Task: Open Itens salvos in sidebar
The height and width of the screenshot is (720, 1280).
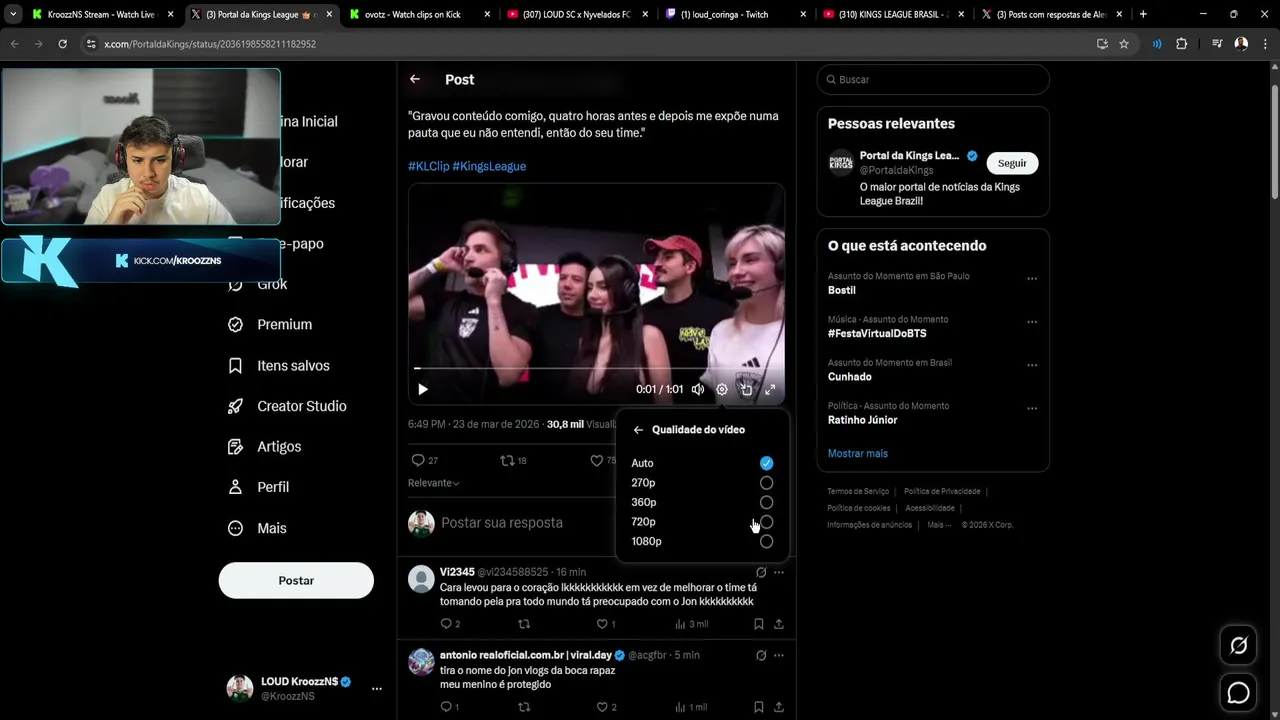Action: coord(279,365)
